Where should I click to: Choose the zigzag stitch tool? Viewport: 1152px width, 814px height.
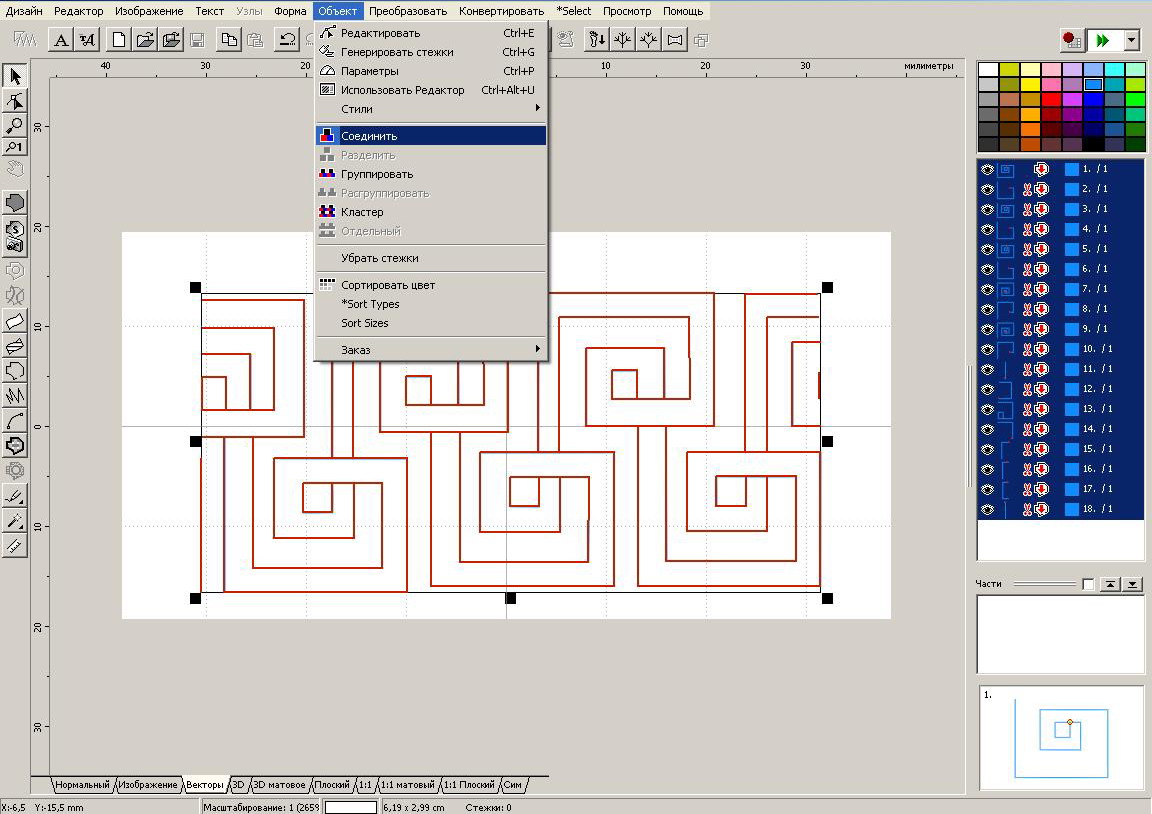click(x=15, y=395)
